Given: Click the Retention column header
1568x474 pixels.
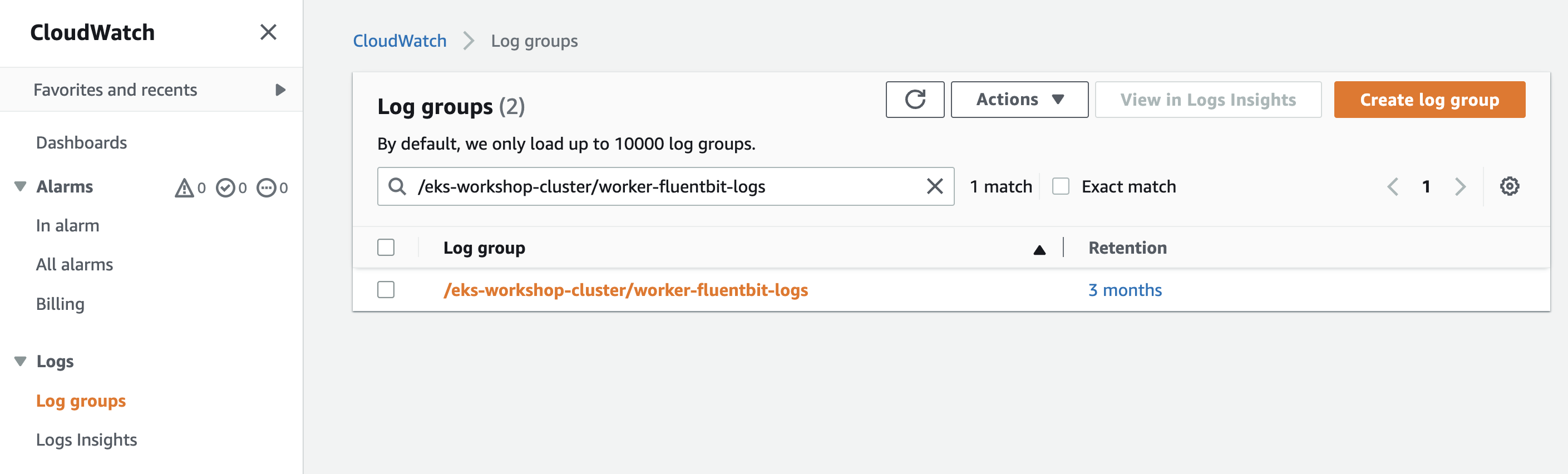Looking at the screenshot, I should (x=1127, y=248).
